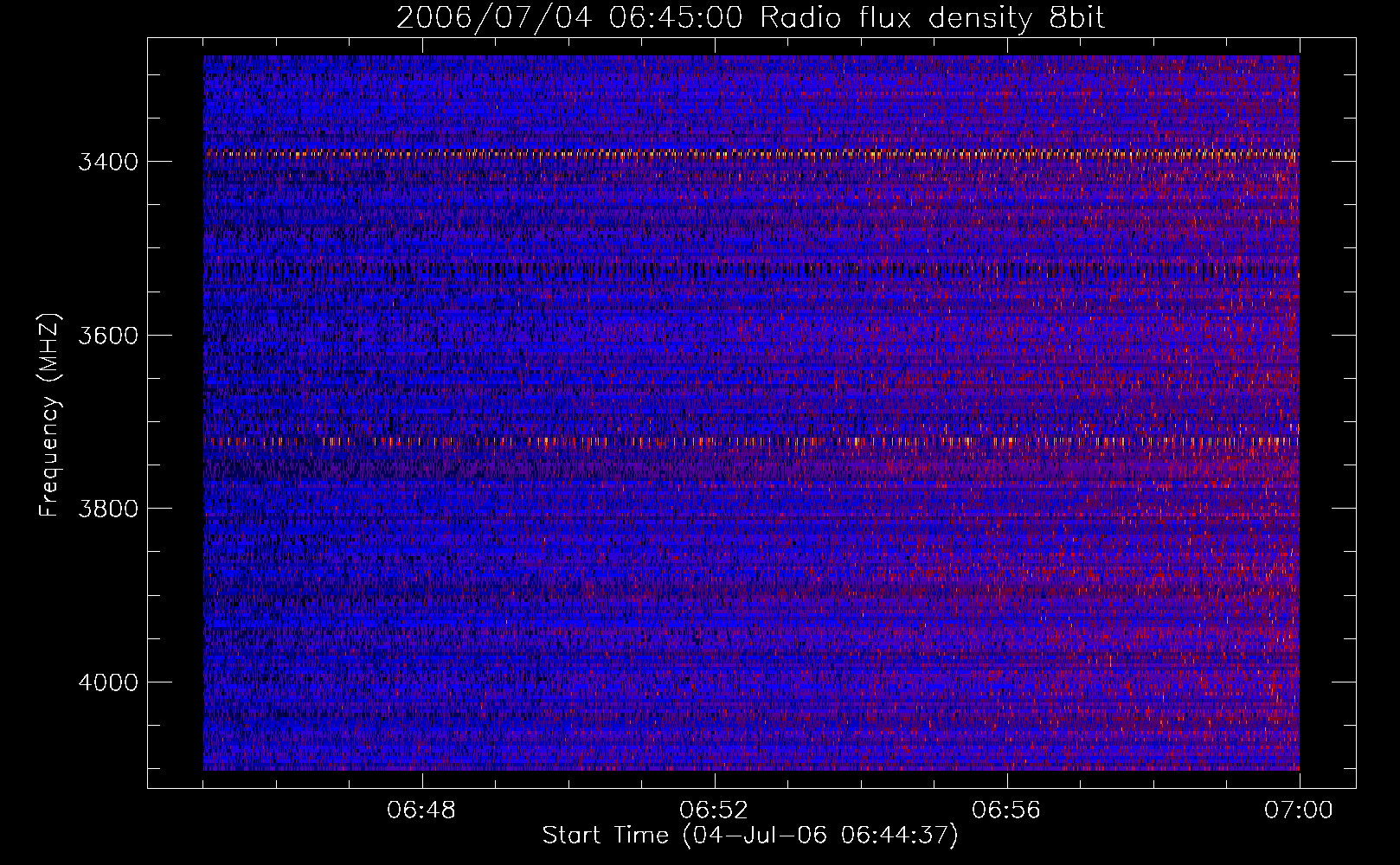Select the 3600 frequency axis label

click(x=108, y=336)
